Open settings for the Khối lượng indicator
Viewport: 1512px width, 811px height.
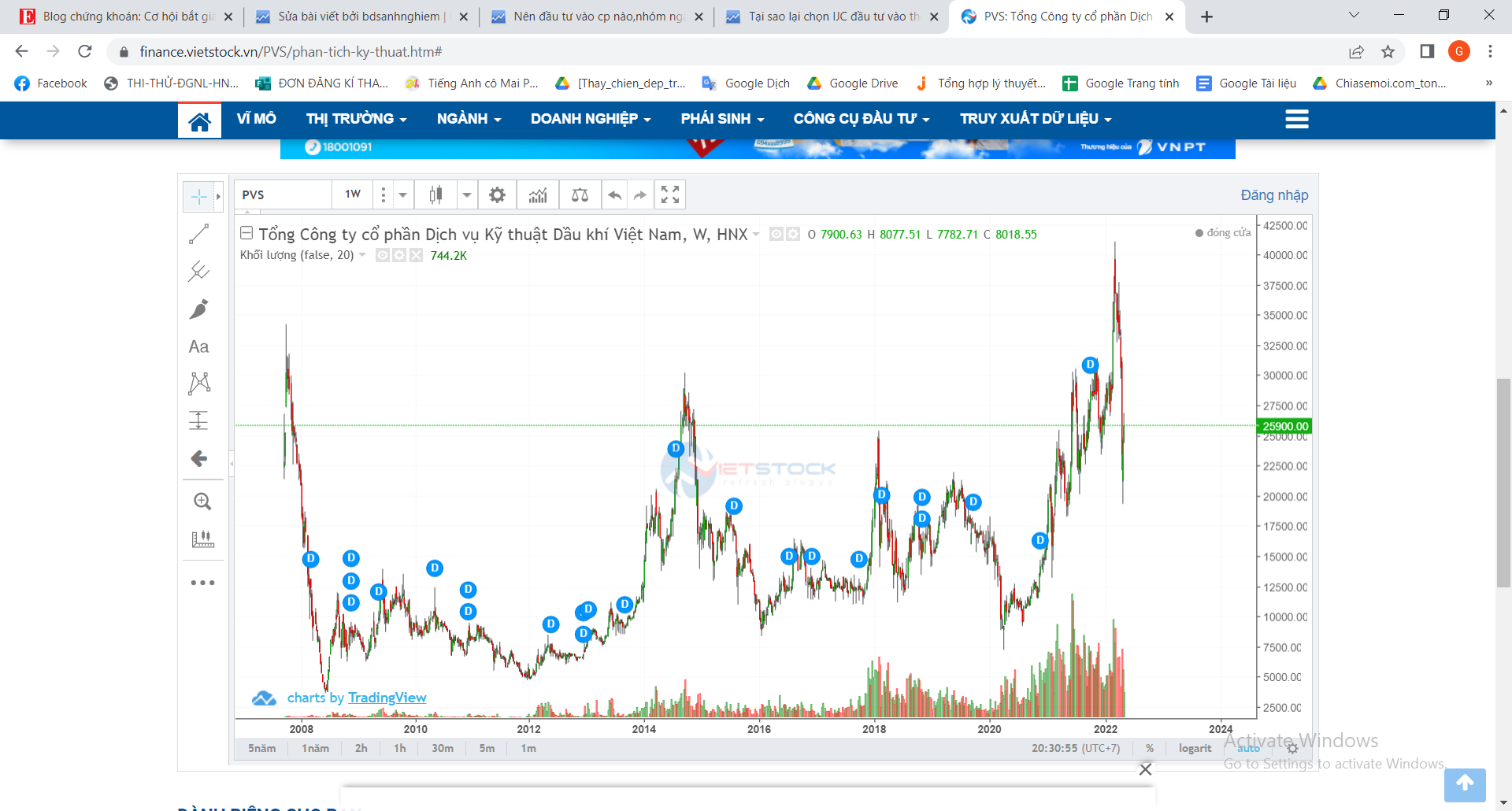pyautogui.click(x=399, y=255)
